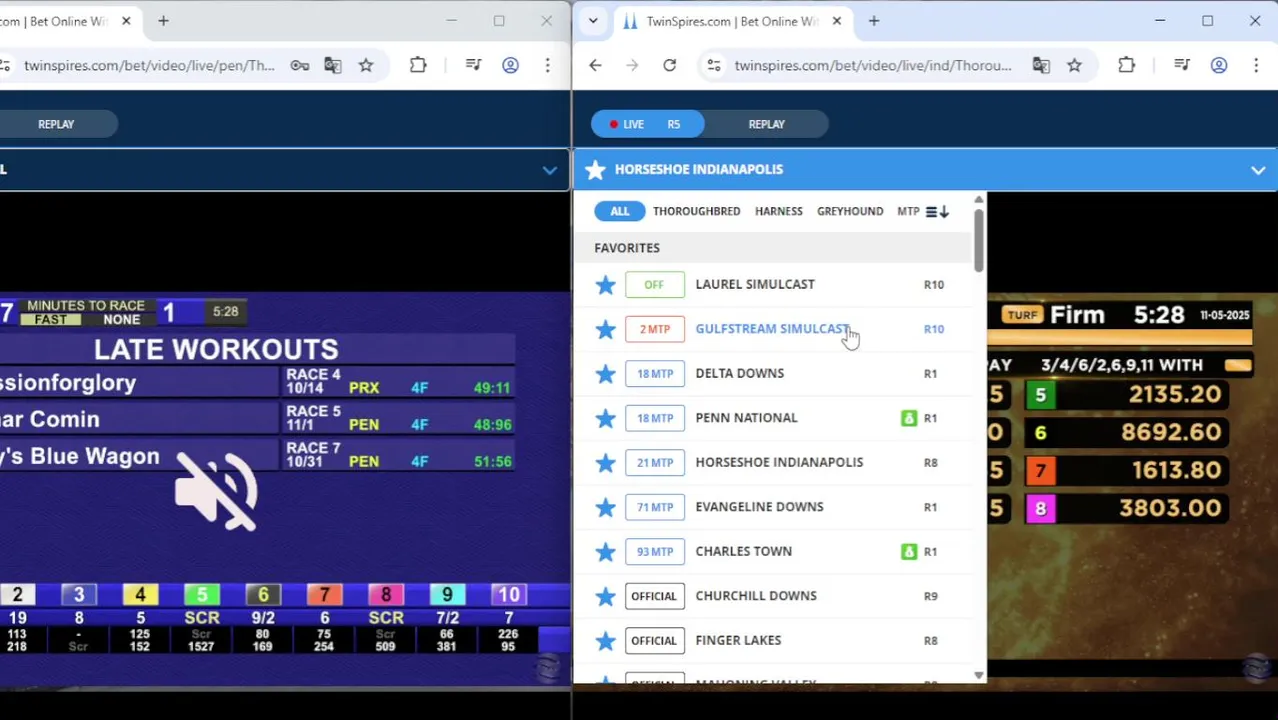
Task: Reload page in right browser window
Action: (670, 65)
